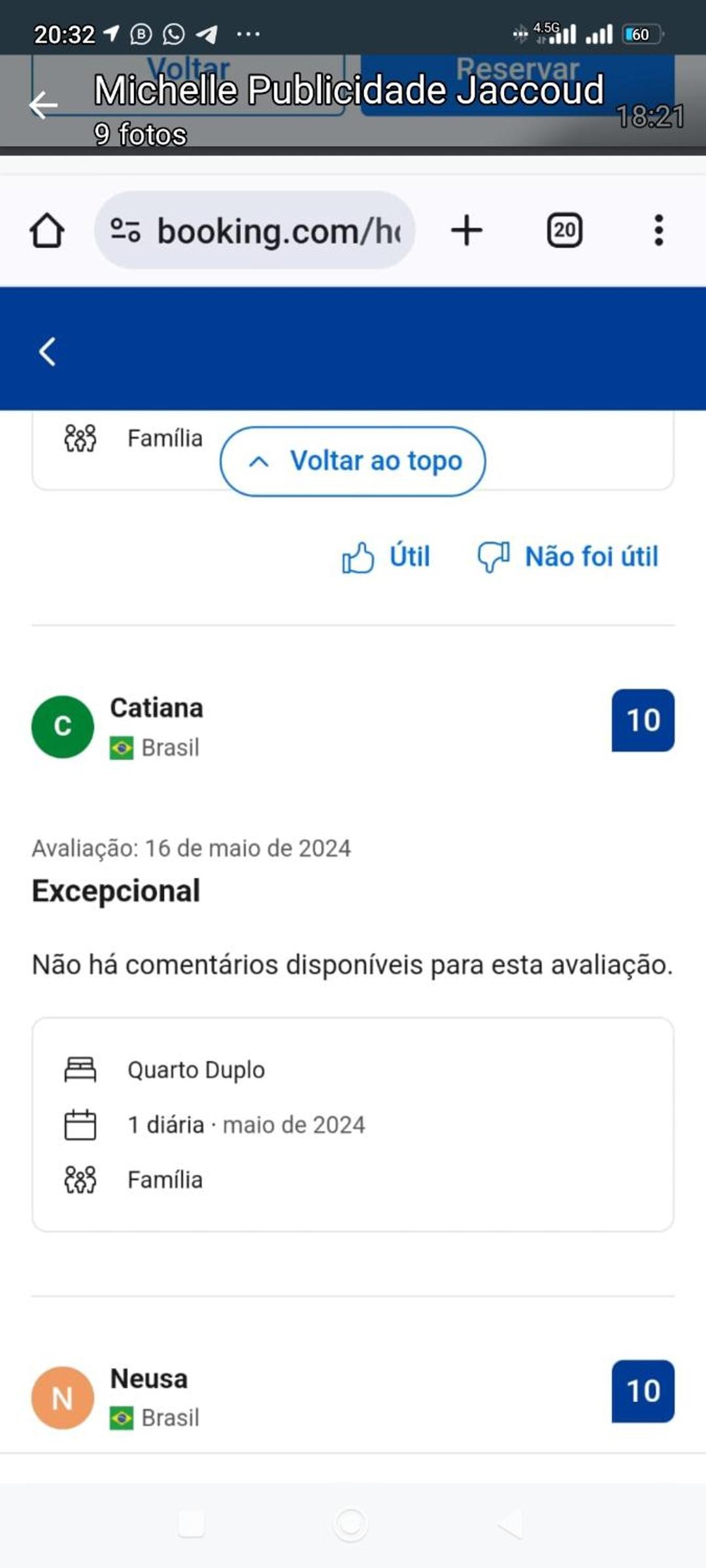Focus the booking.com address bar
706x1568 pixels.
(278, 231)
